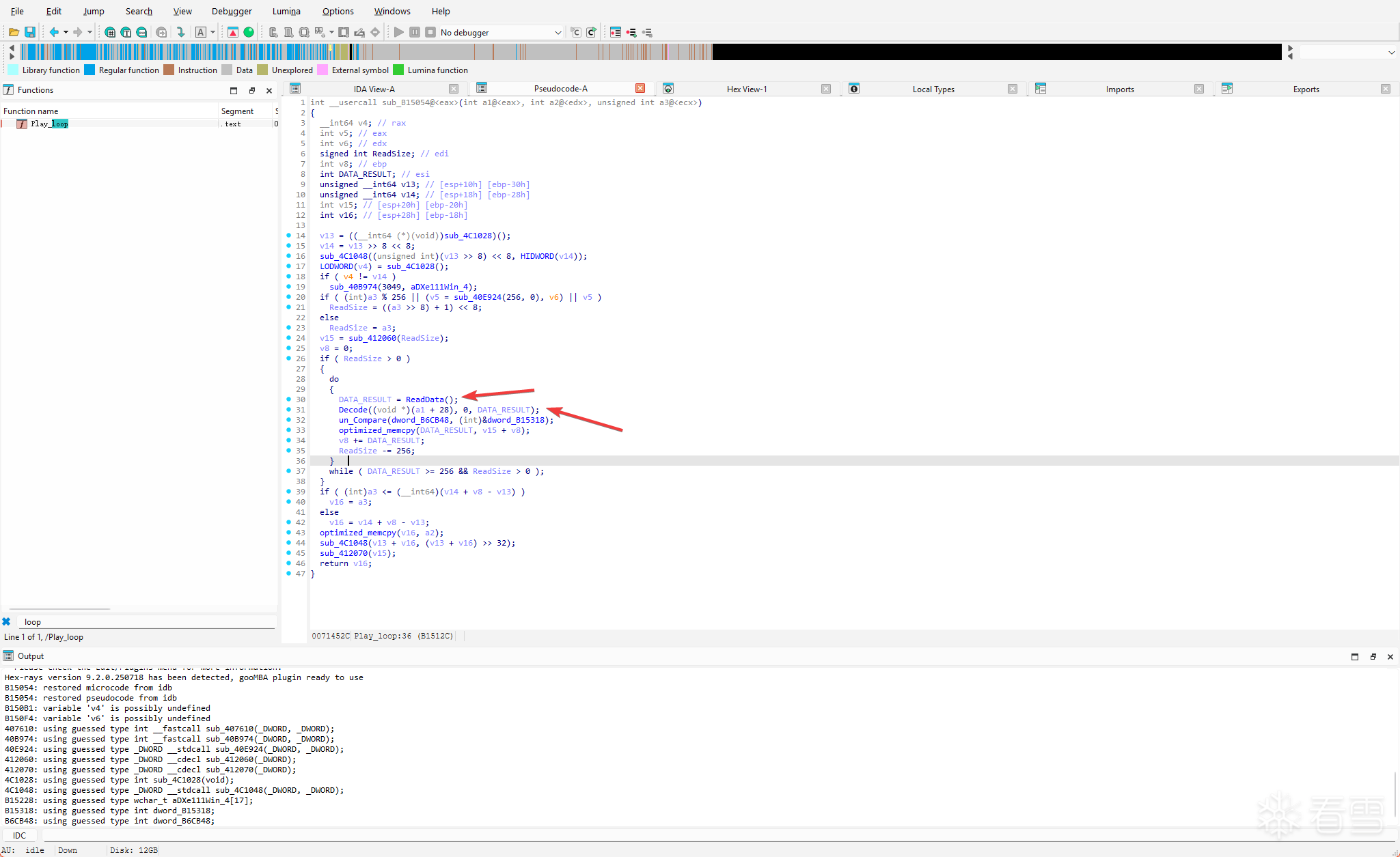The height and width of the screenshot is (857, 1400).
Task: Click the blue back navigation arrow
Action: [54, 32]
